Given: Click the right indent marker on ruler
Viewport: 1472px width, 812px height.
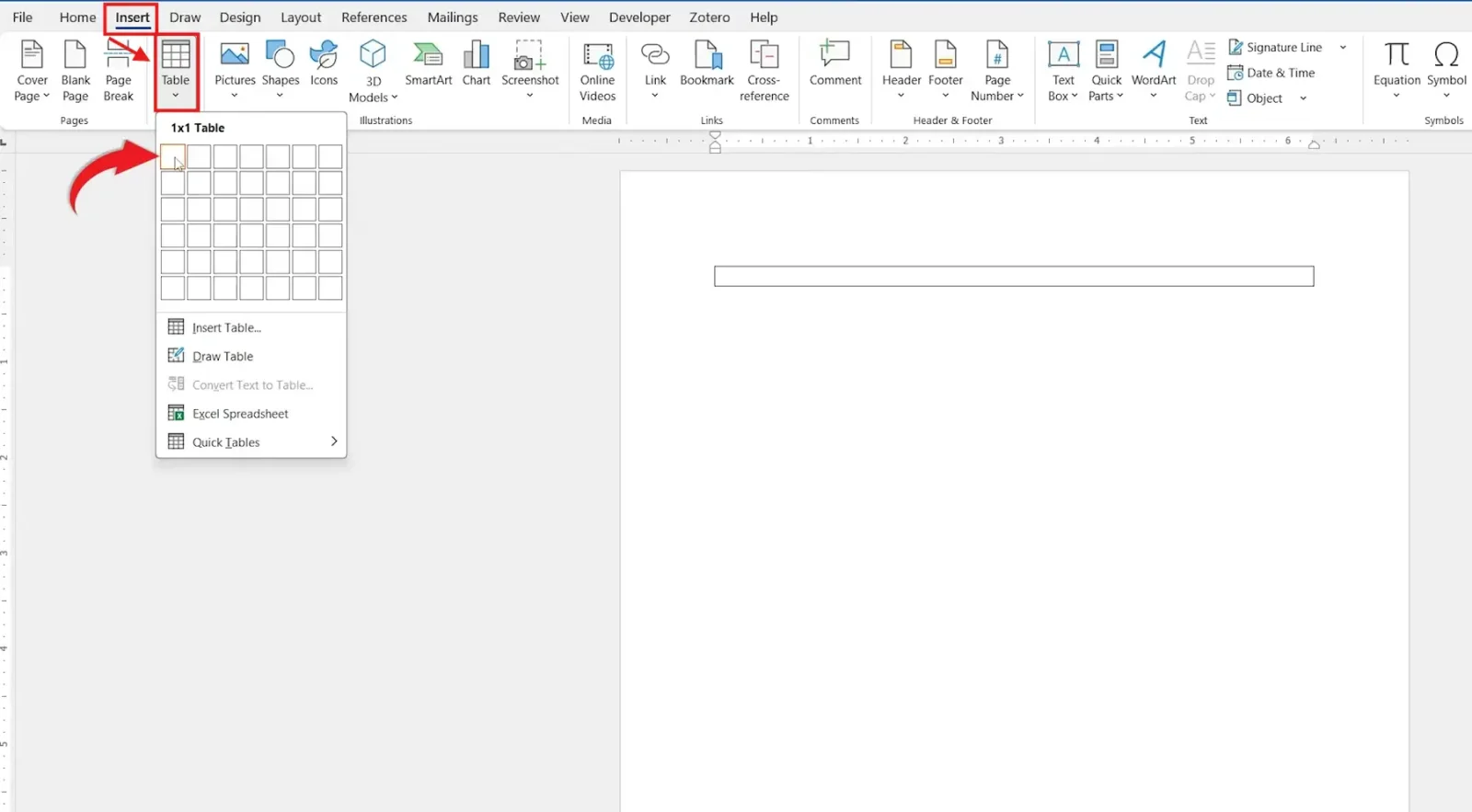Looking at the screenshot, I should point(1314,144).
